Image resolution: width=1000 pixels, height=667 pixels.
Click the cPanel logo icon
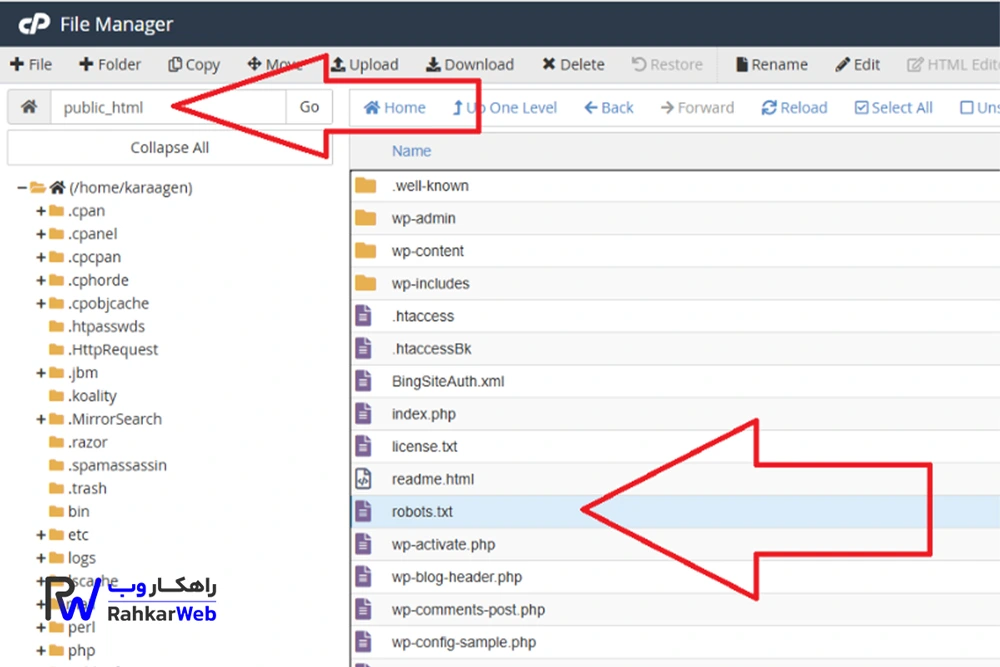pos(34,24)
